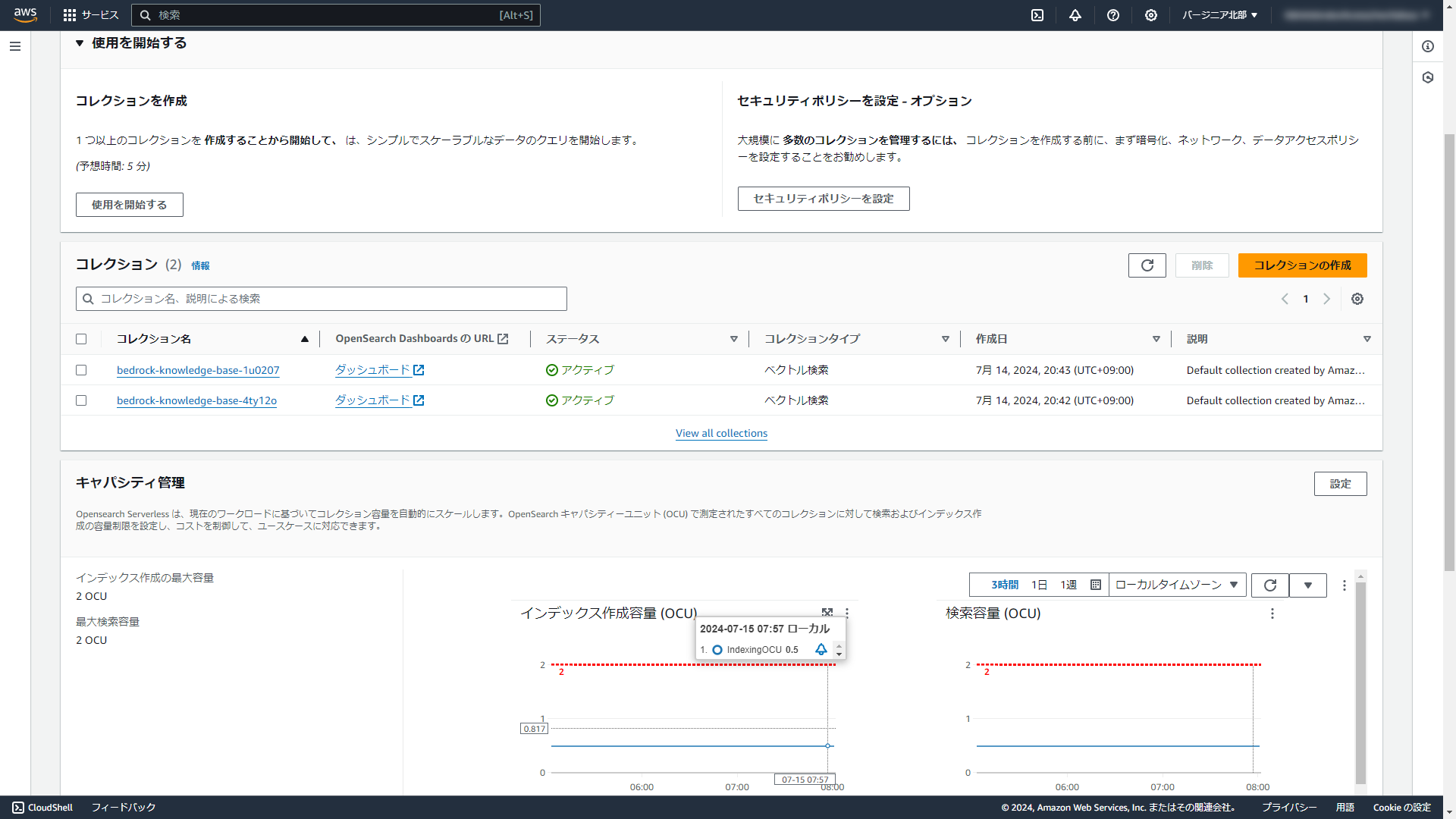
Task: Enlarge the indexing capacity chart
Action: 827,613
